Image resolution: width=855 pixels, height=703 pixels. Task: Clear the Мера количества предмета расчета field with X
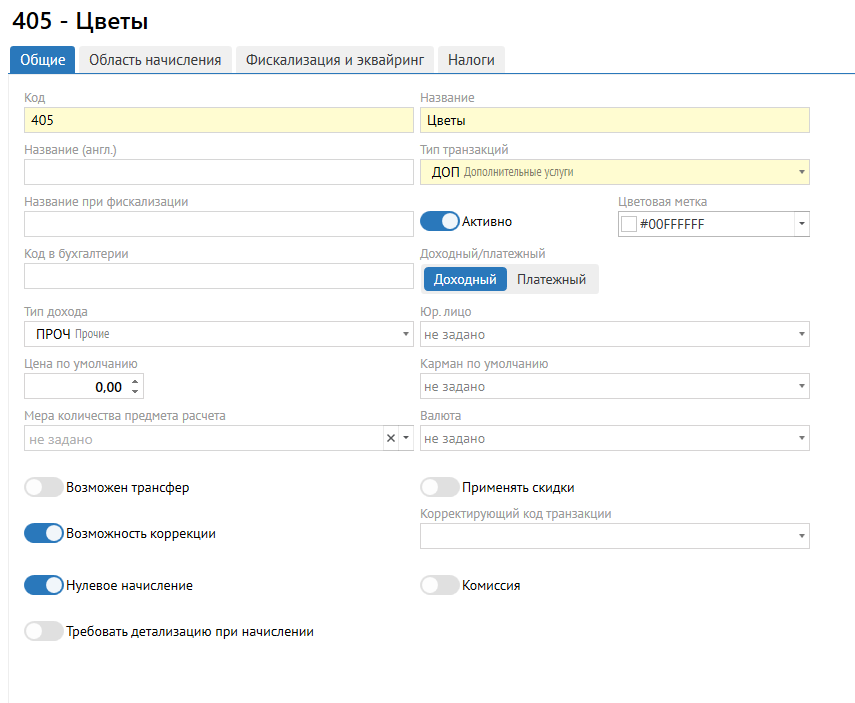coord(391,439)
